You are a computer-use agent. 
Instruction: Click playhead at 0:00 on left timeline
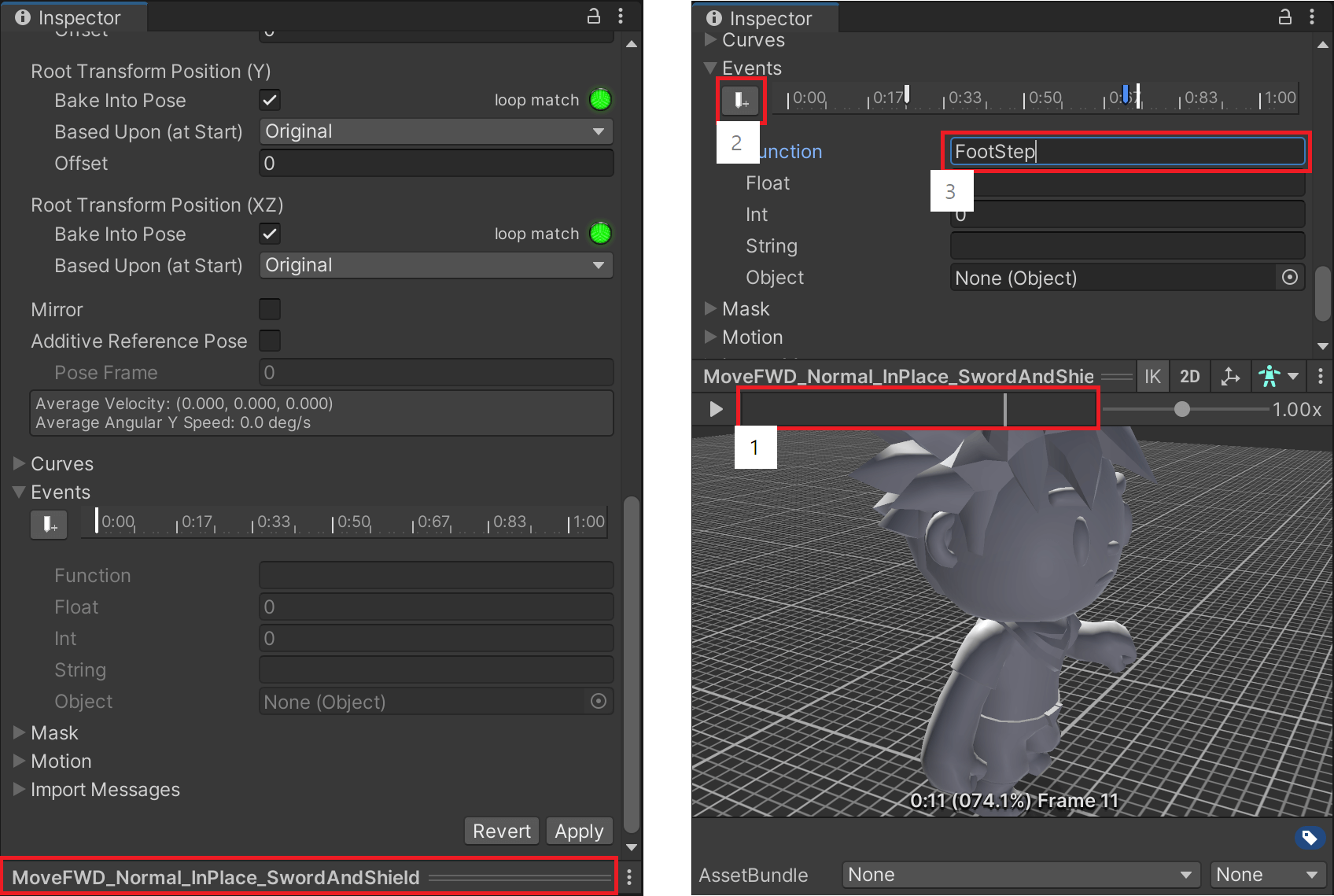point(97,521)
